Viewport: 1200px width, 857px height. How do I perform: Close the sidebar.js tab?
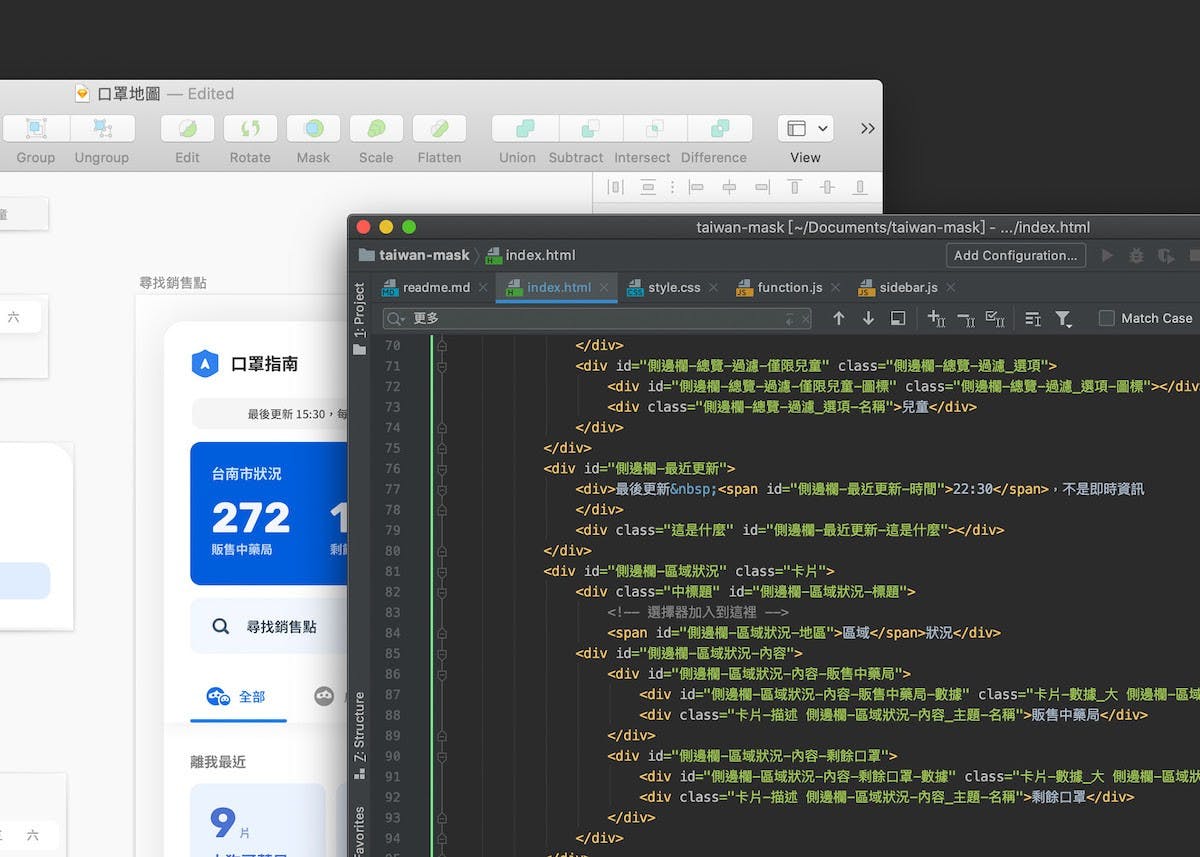951,288
